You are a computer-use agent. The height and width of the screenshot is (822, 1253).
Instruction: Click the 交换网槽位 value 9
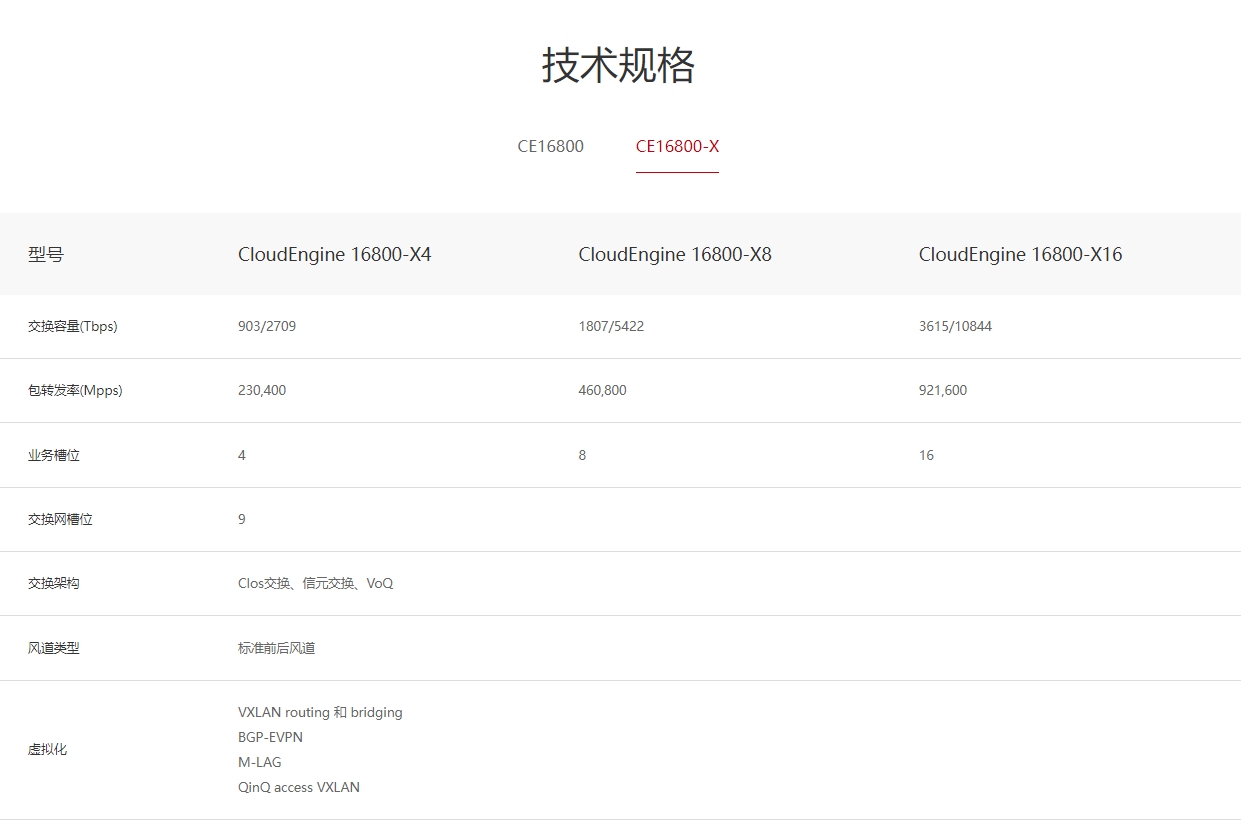click(x=242, y=519)
